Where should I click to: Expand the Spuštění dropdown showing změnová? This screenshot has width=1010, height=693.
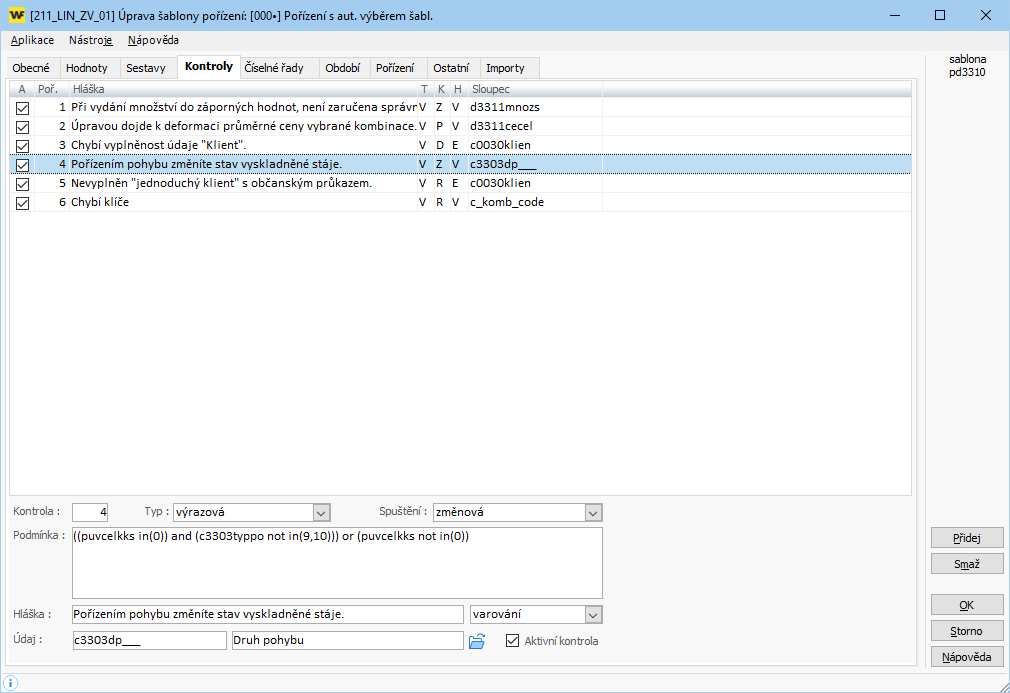pyautogui.click(x=594, y=512)
